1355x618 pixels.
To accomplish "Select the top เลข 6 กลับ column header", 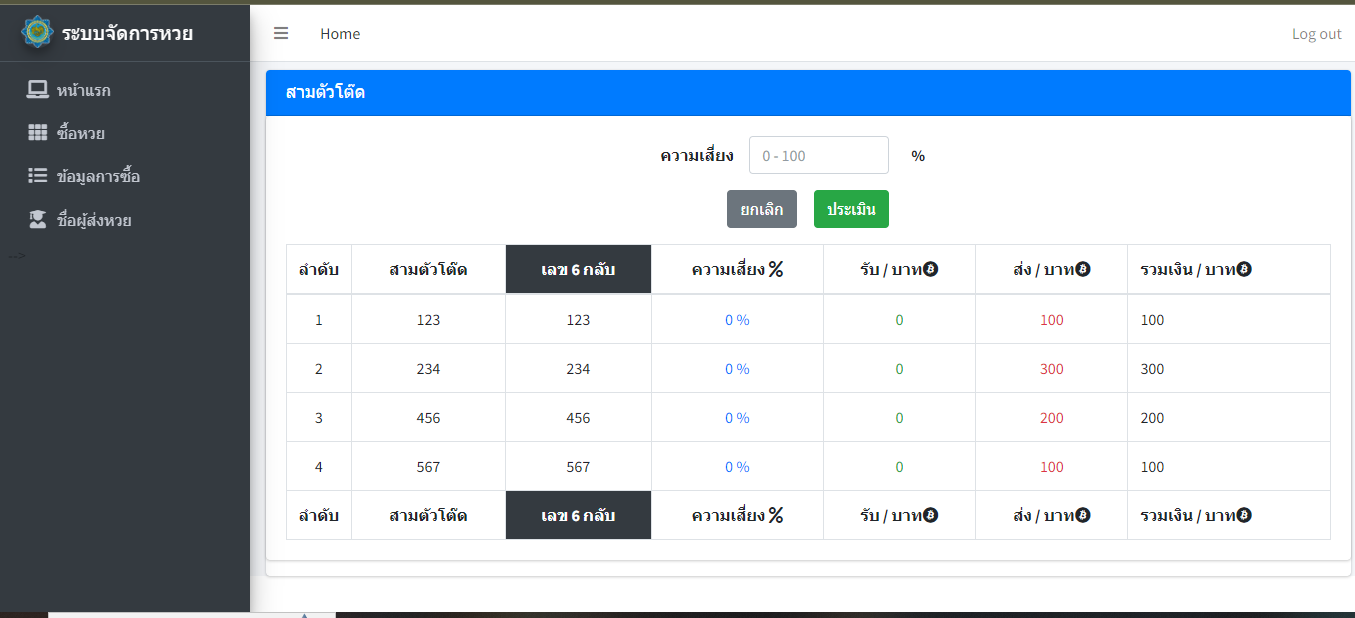I will click(x=578, y=269).
